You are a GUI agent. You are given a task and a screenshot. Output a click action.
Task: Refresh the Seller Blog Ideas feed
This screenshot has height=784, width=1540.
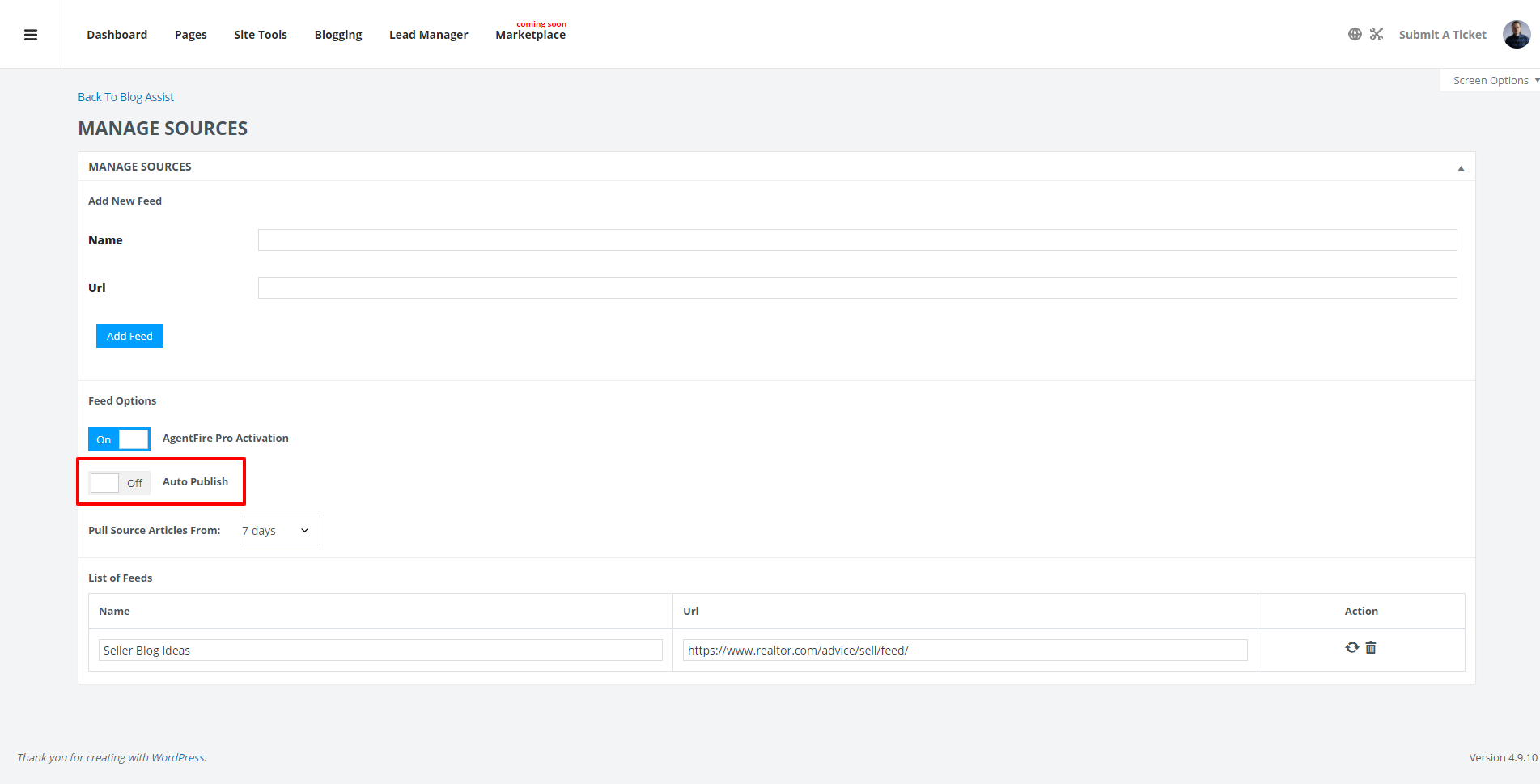(1351, 647)
